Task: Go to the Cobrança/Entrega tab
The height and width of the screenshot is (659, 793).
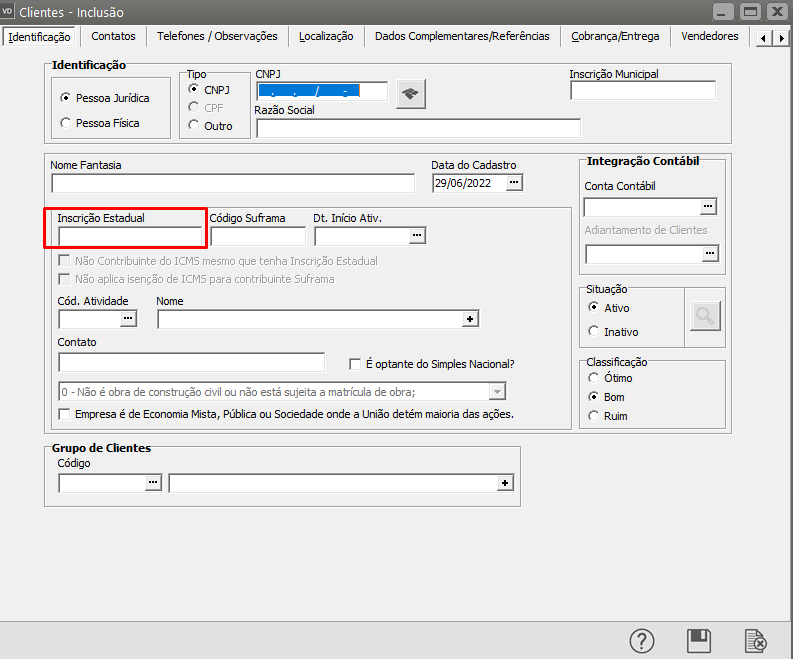Action: [615, 36]
